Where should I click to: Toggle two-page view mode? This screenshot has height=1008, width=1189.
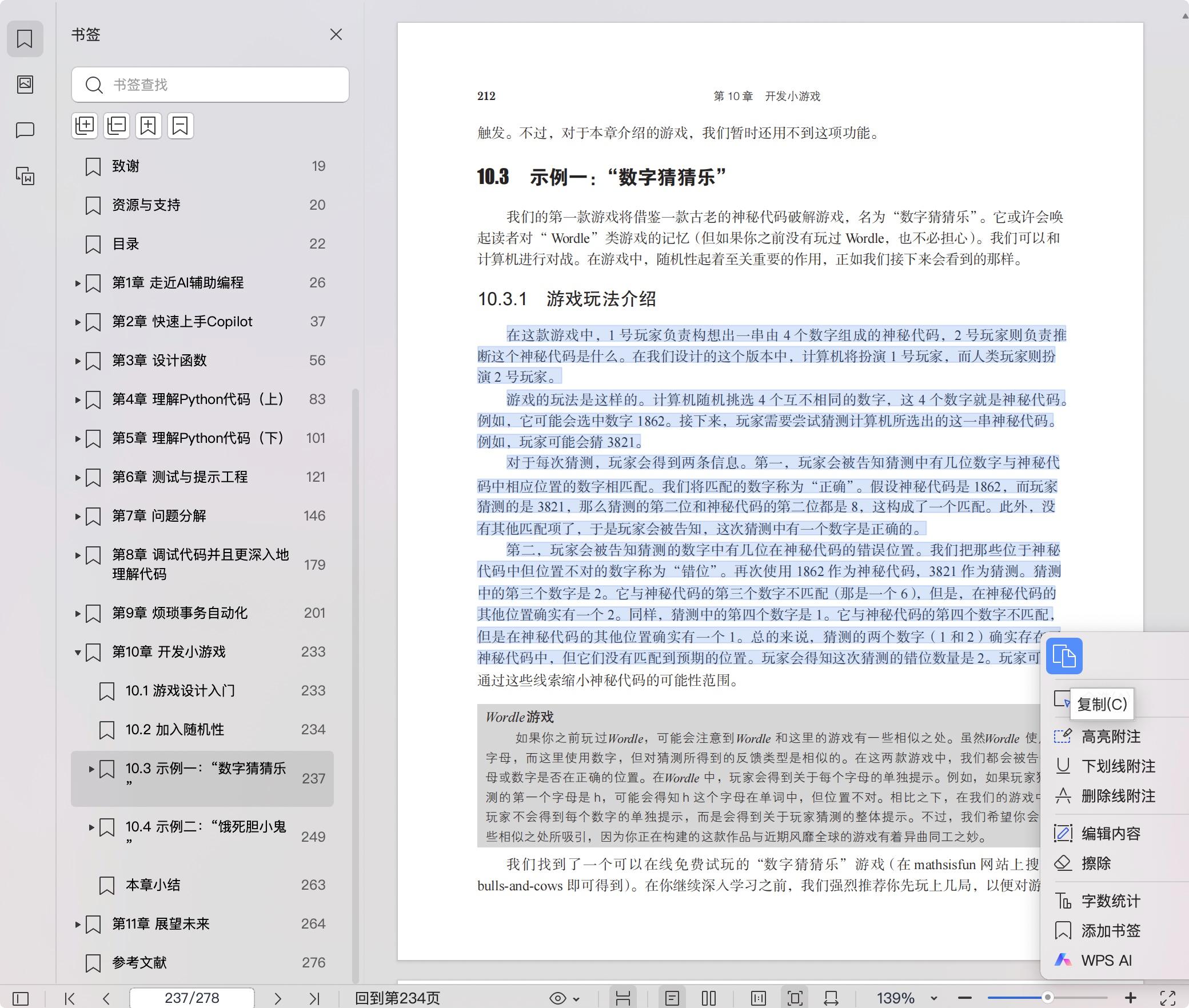[708, 998]
